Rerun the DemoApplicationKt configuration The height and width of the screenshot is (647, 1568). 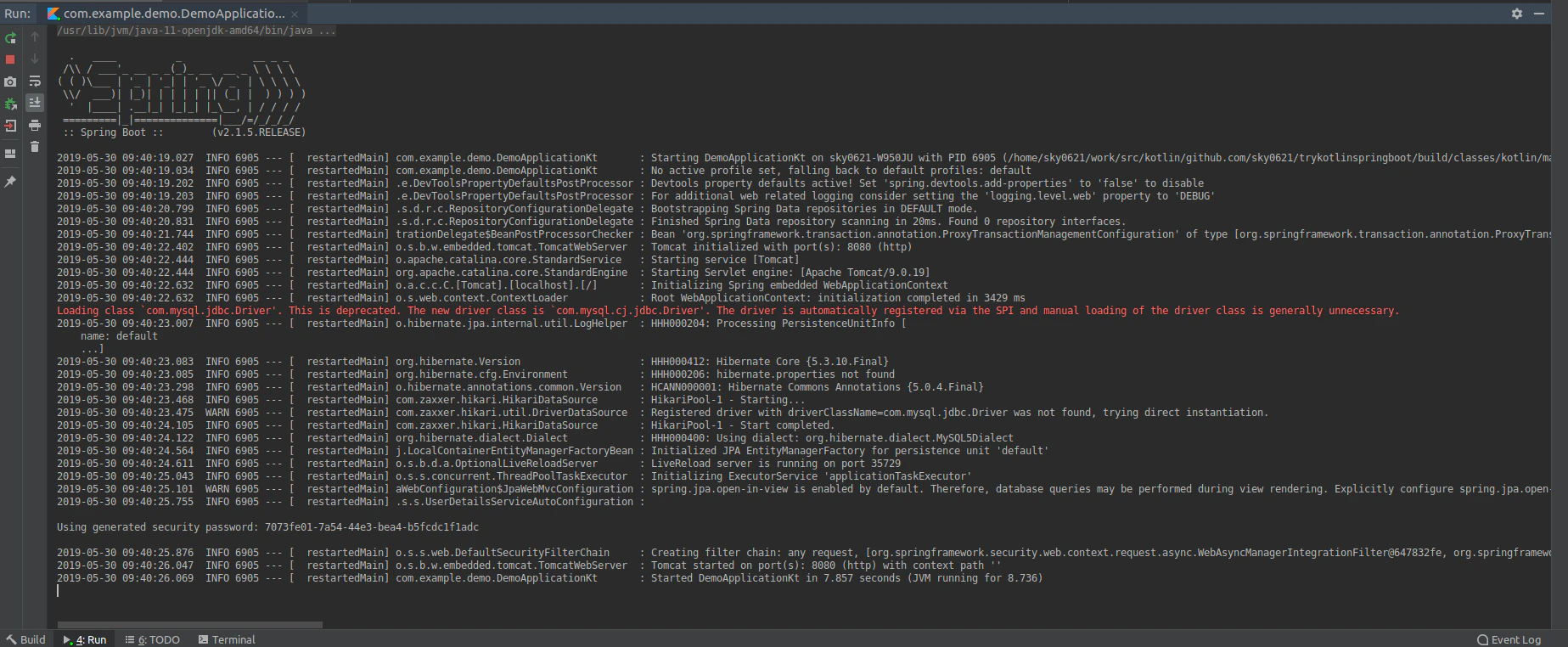coord(10,37)
